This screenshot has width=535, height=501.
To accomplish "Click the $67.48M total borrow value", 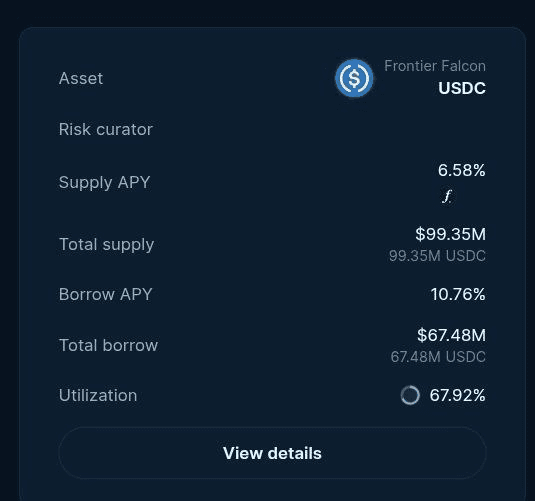I will tap(451, 335).
